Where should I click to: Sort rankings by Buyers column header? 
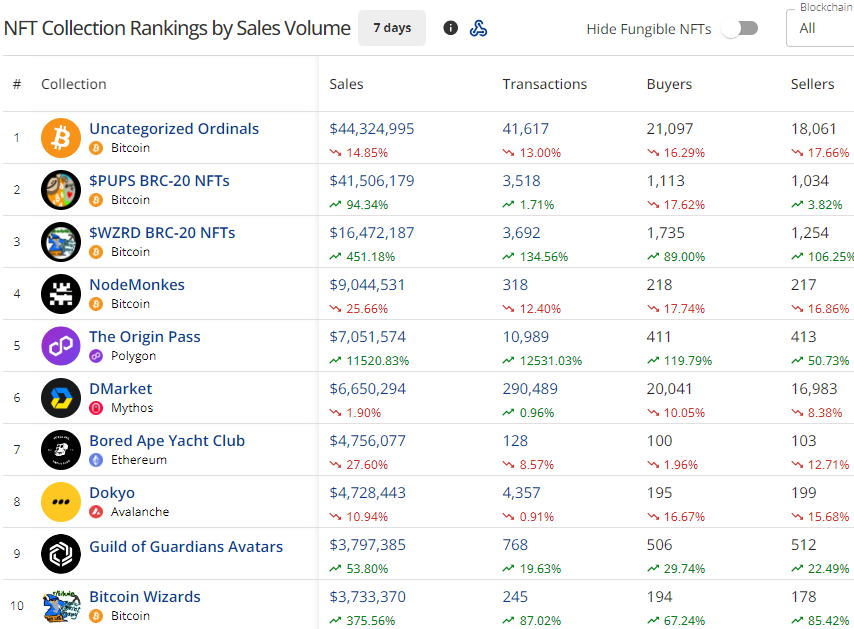pyautogui.click(x=669, y=84)
